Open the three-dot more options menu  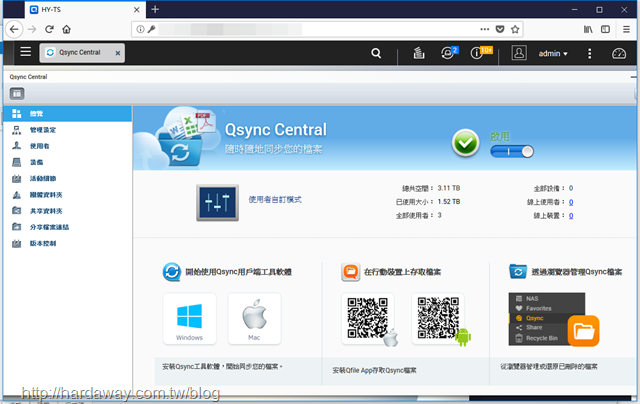(589, 53)
